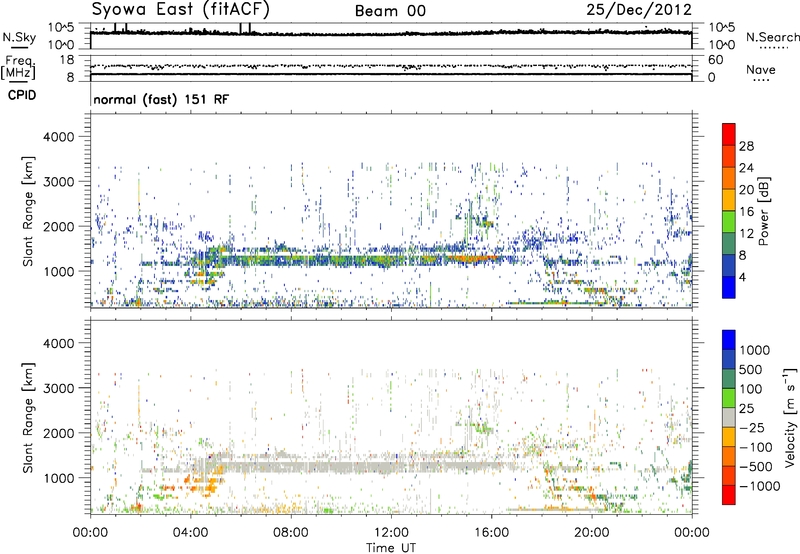This screenshot has height=554, width=800.
Task: Pick the light green 25–100 velocity segment
Action: (729, 398)
